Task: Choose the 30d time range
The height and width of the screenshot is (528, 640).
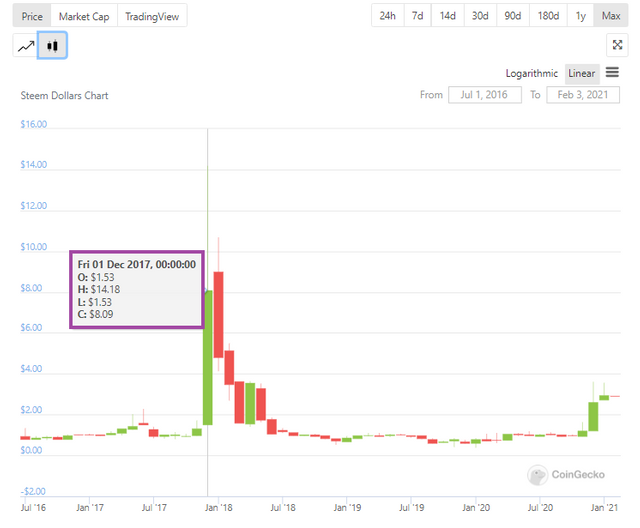Action: [480, 16]
